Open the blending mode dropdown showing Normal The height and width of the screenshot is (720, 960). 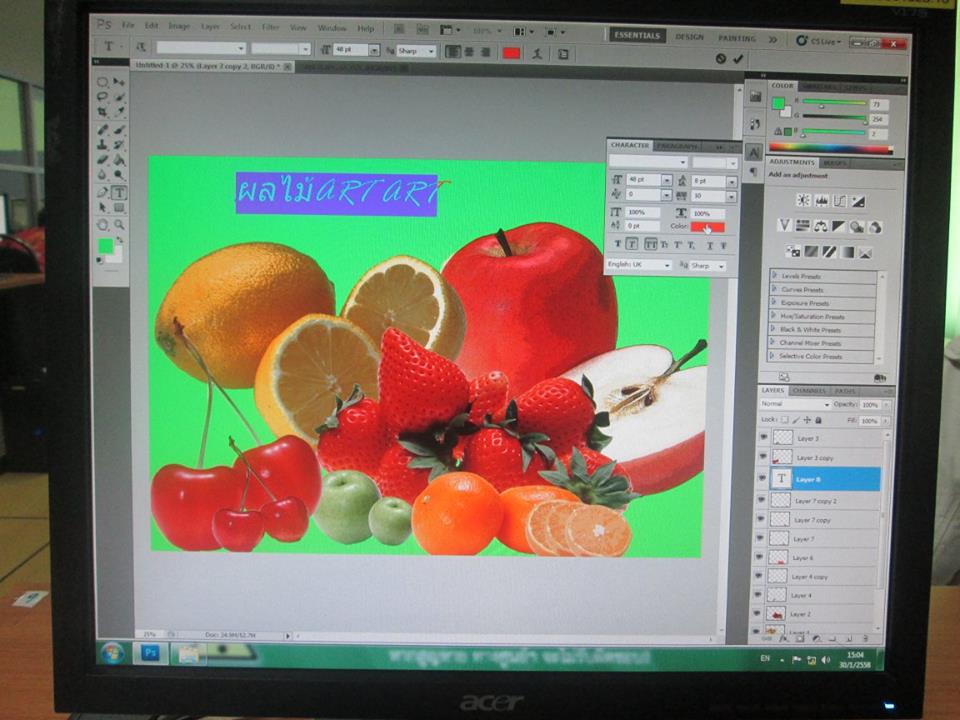pyautogui.click(x=796, y=405)
